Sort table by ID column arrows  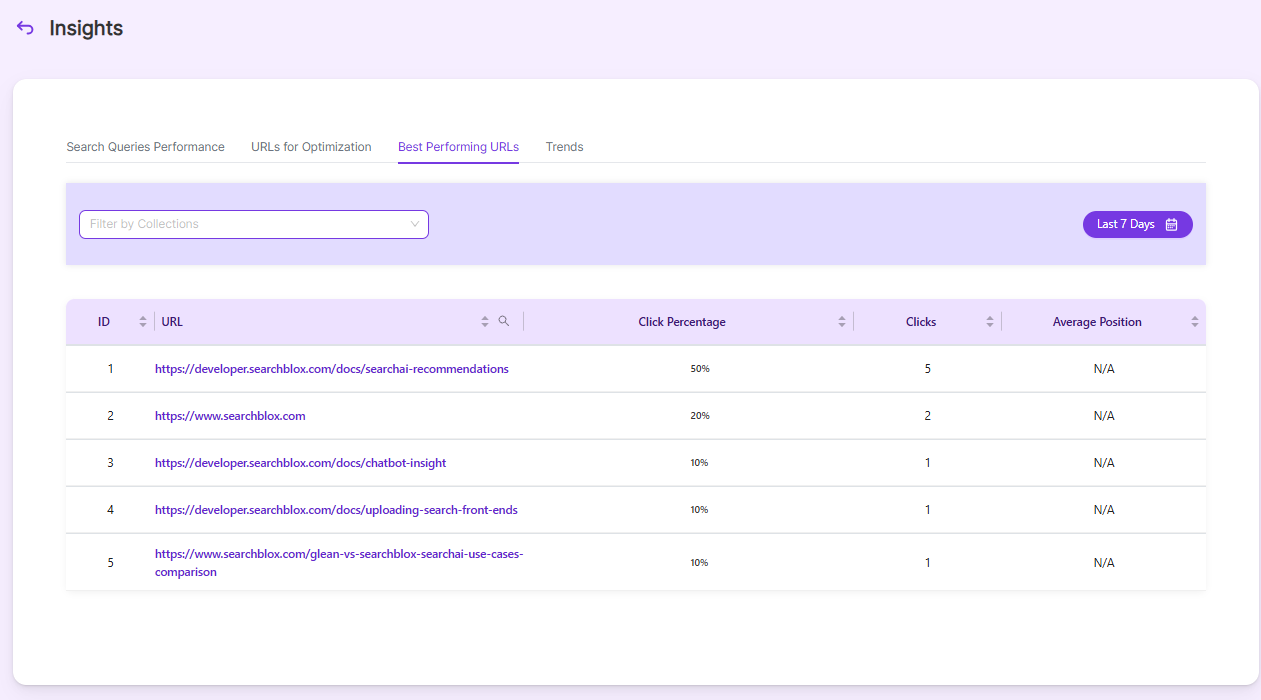(143, 322)
